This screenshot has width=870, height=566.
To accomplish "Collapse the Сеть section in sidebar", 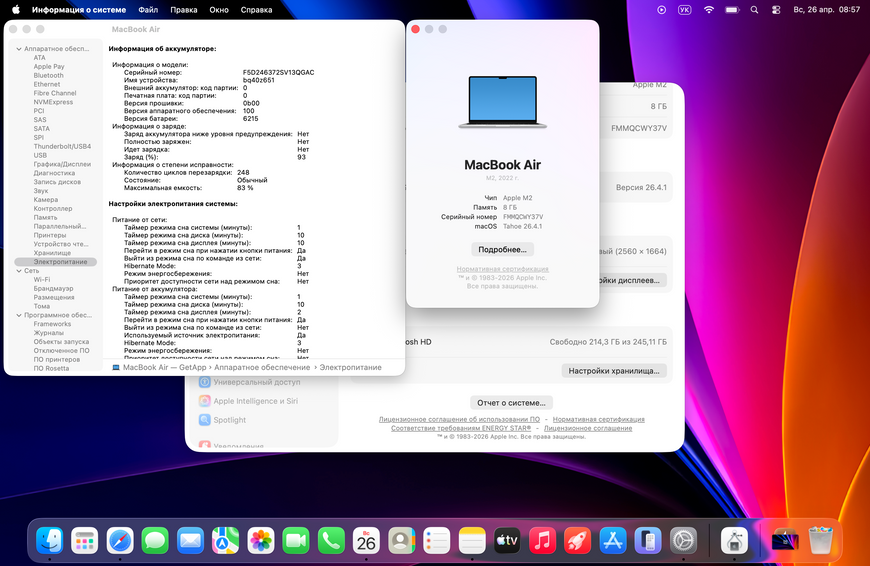I will tap(19, 271).
